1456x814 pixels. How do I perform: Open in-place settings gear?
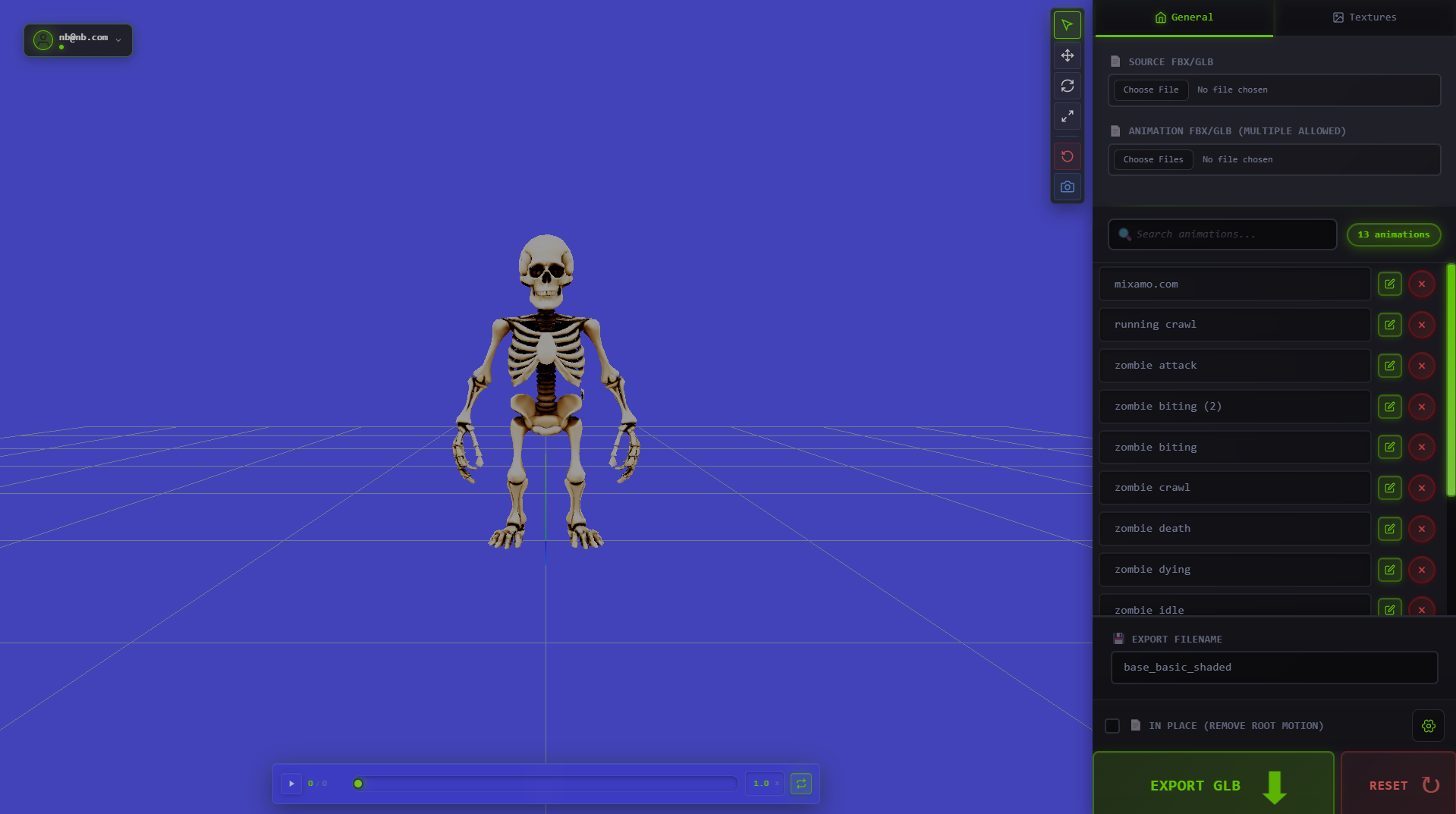pyautogui.click(x=1428, y=726)
